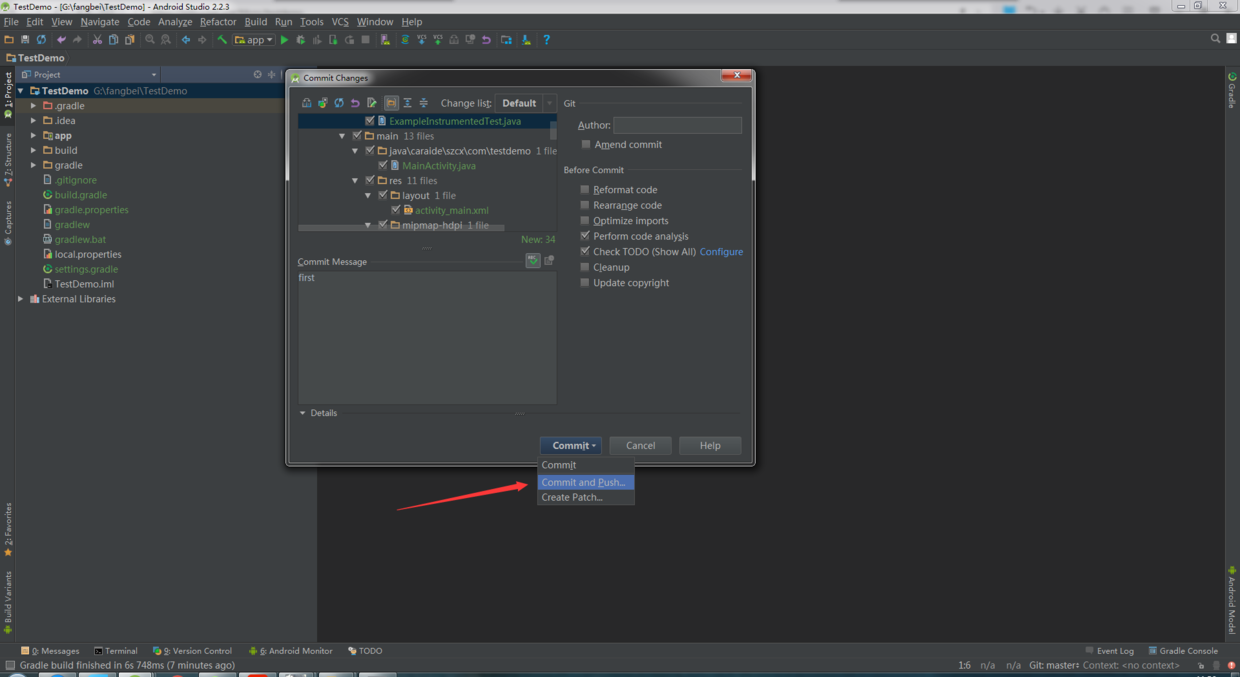Image resolution: width=1240 pixels, height=677 pixels.
Task: Enable the Rearrange code checkbox
Action: point(585,205)
